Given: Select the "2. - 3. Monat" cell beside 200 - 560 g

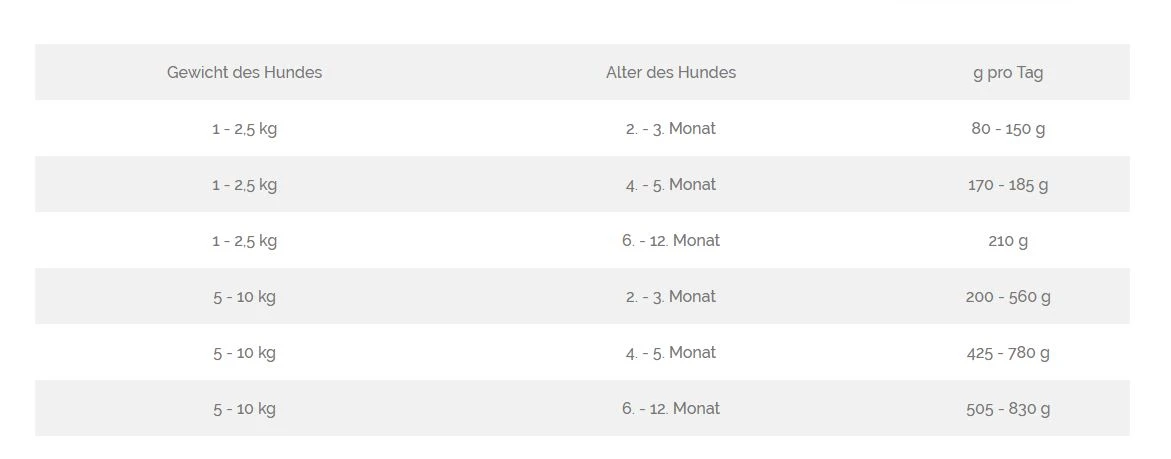Looking at the screenshot, I should [670, 296].
